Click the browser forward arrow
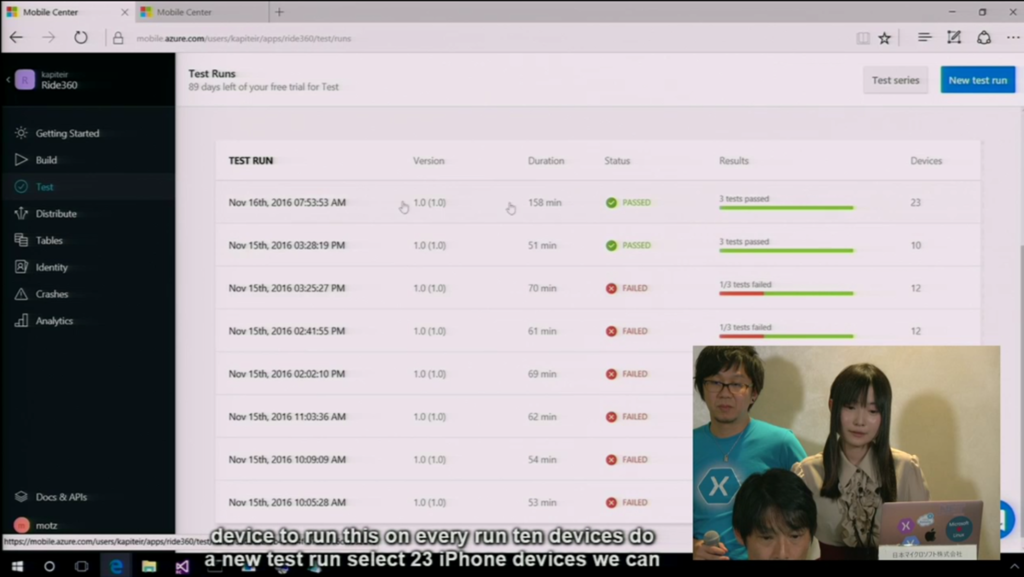 click(x=49, y=38)
